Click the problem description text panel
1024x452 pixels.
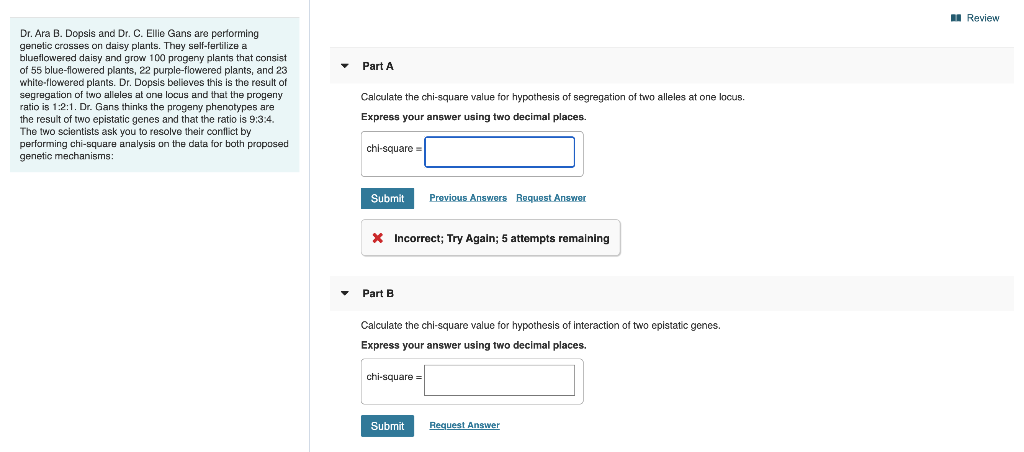155,95
